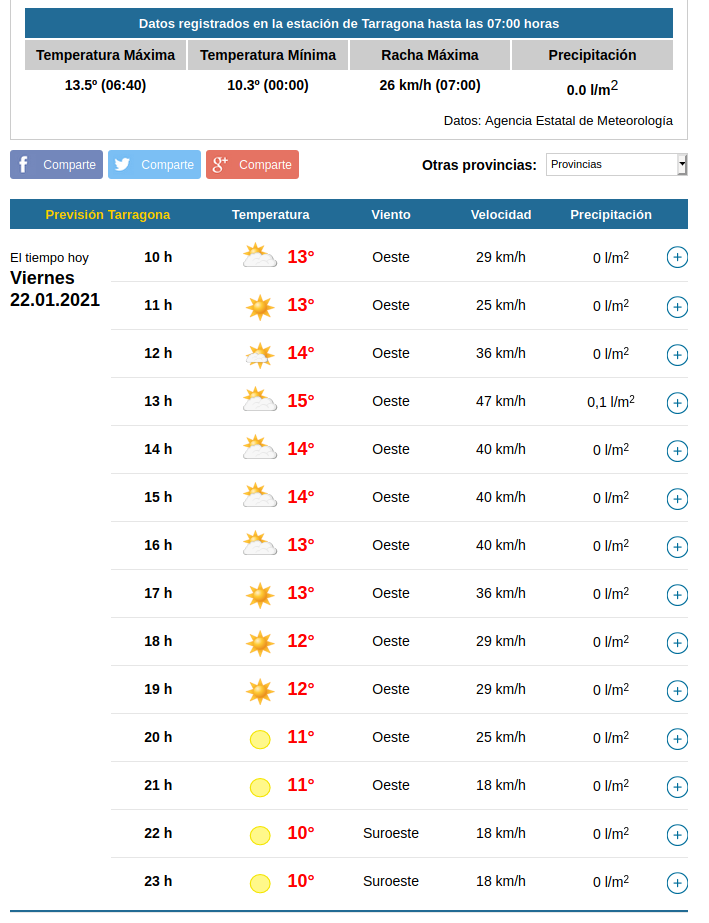The width and height of the screenshot is (709, 923).
Task: Click the weather icon at 12 h
Action: pyautogui.click(x=259, y=354)
